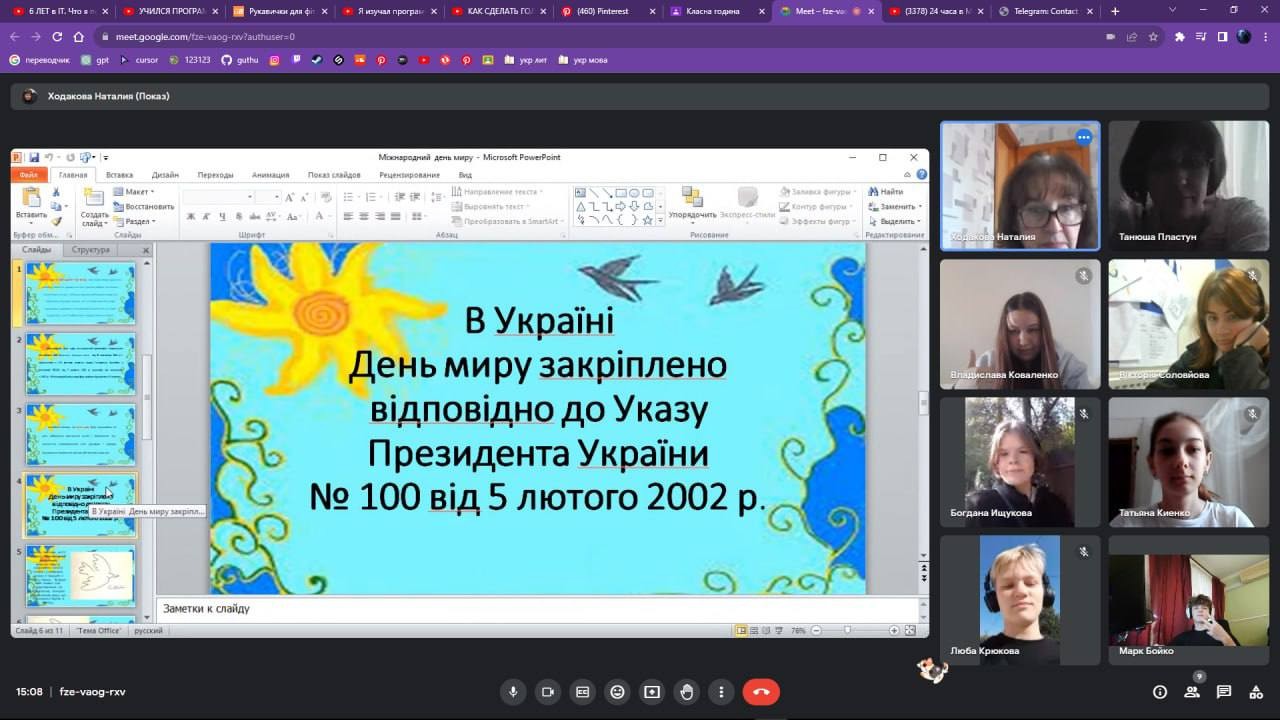Leave the call with the red hang-up button
The image size is (1280, 720).
point(761,692)
